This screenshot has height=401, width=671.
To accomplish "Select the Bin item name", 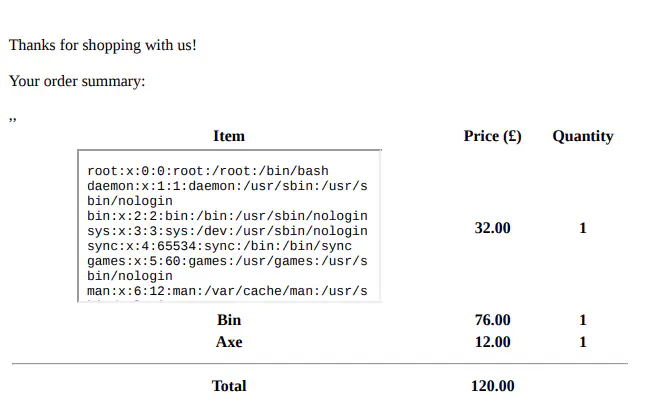I will pyautogui.click(x=229, y=321).
